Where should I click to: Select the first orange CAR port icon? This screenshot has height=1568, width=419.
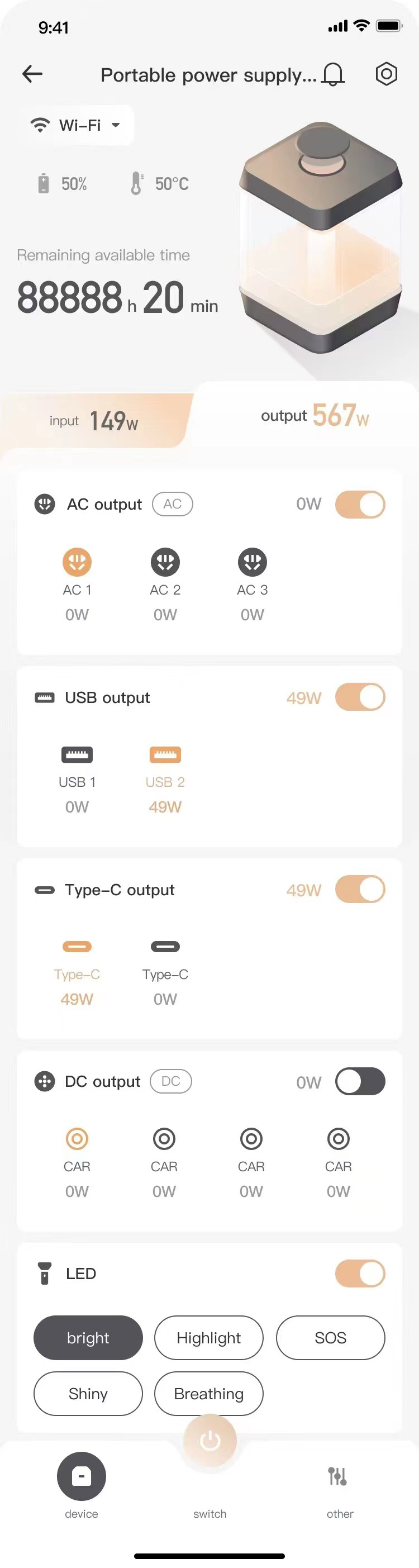[77, 1138]
